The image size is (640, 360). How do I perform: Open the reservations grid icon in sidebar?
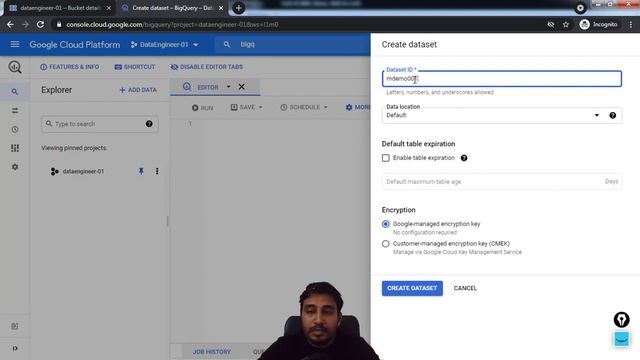(15, 148)
